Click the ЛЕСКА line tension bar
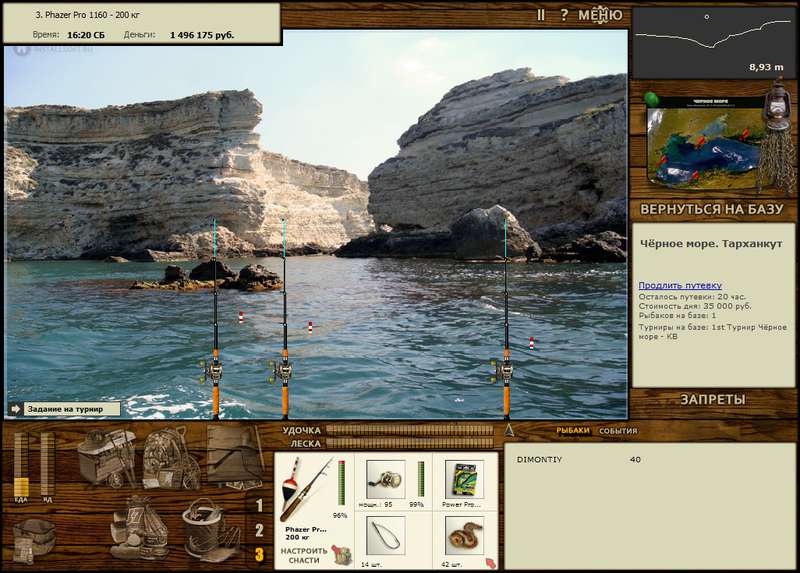 (410, 443)
